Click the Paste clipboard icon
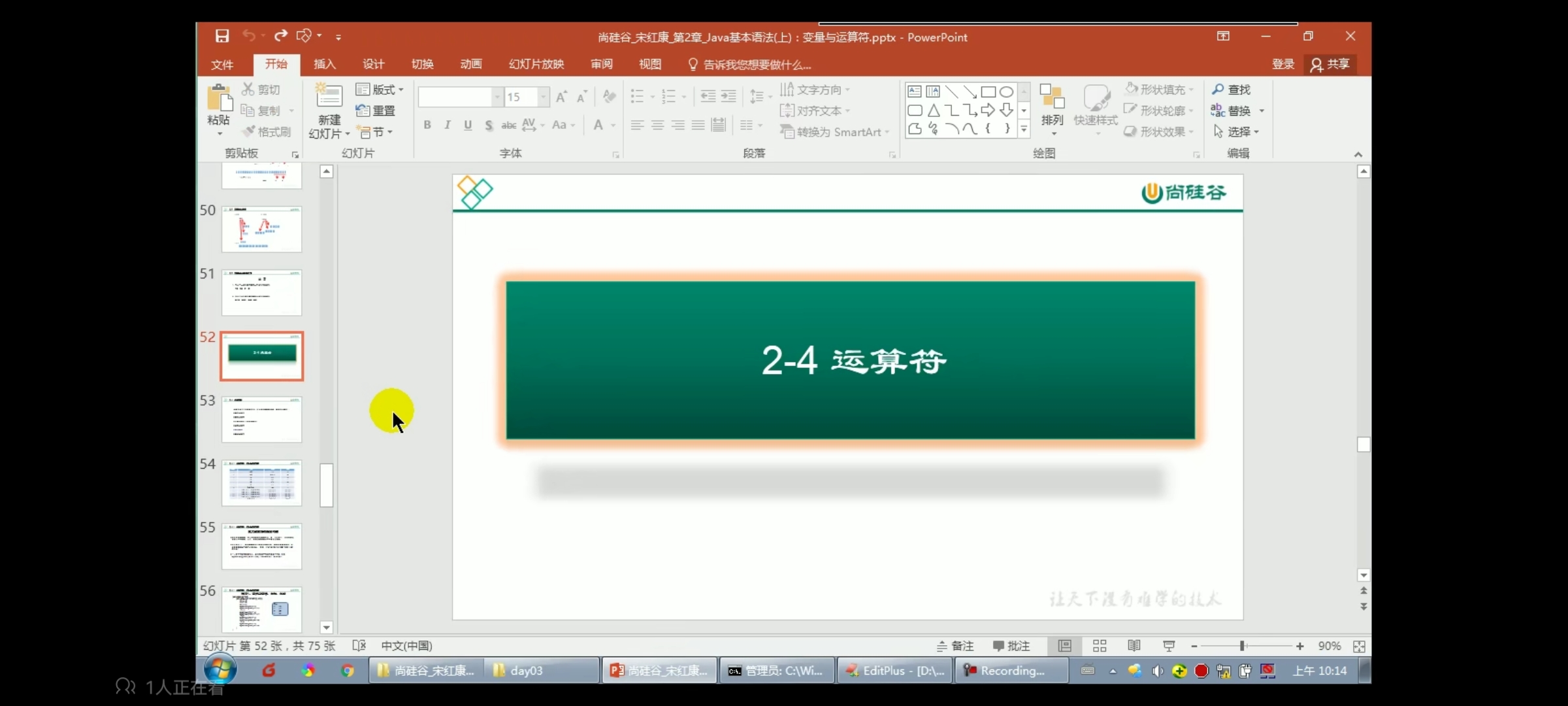The height and width of the screenshot is (706, 1568). click(220, 98)
